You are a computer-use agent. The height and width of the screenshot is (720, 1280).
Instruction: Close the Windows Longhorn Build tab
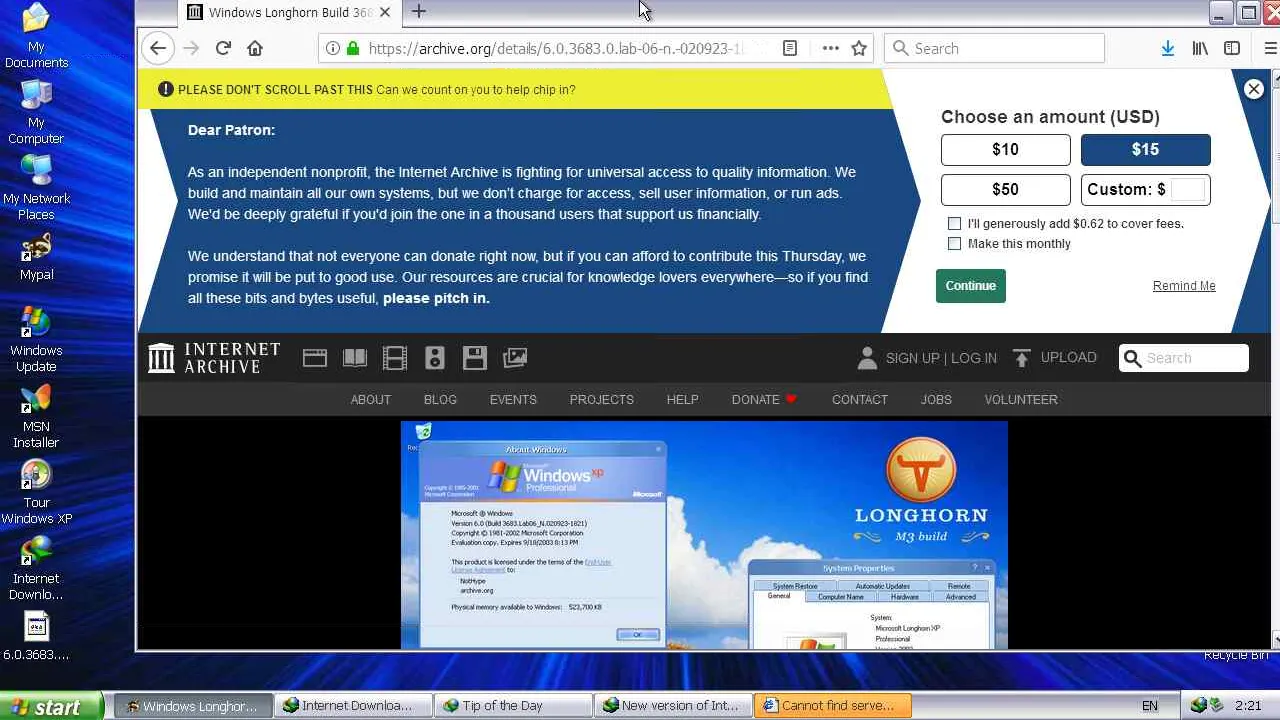(x=385, y=12)
